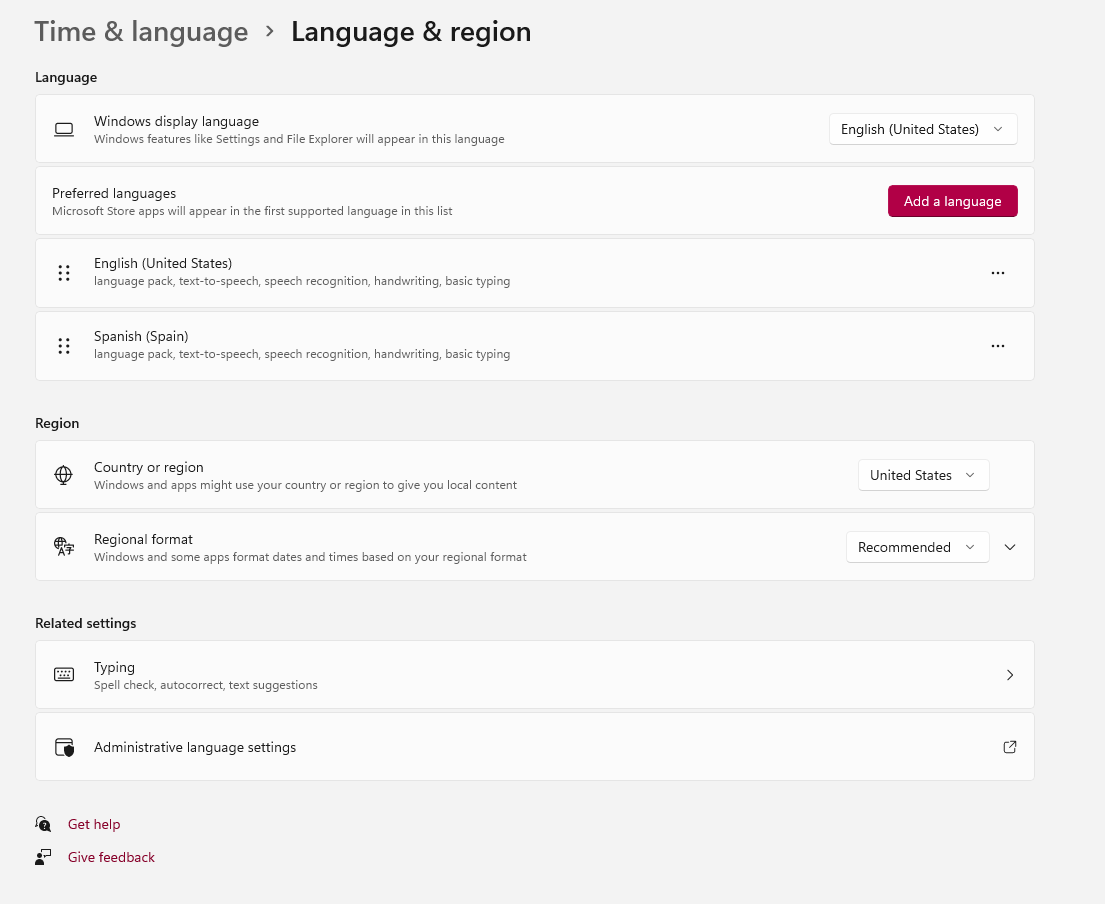Grab the drag handle for Spanish (Spain)
Image resolution: width=1105 pixels, height=904 pixels.
pos(63,346)
